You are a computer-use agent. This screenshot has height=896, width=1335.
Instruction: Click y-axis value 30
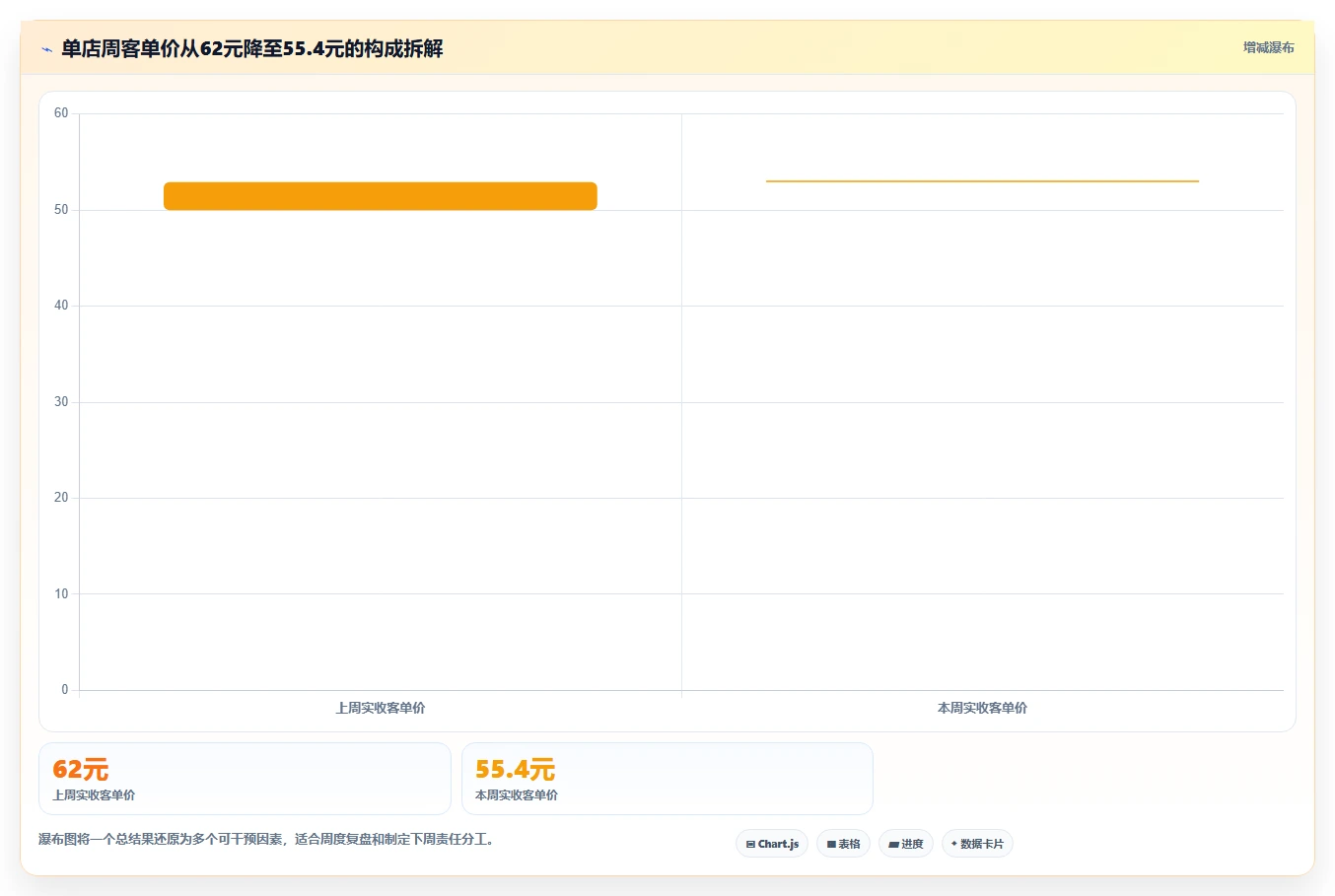coord(61,402)
